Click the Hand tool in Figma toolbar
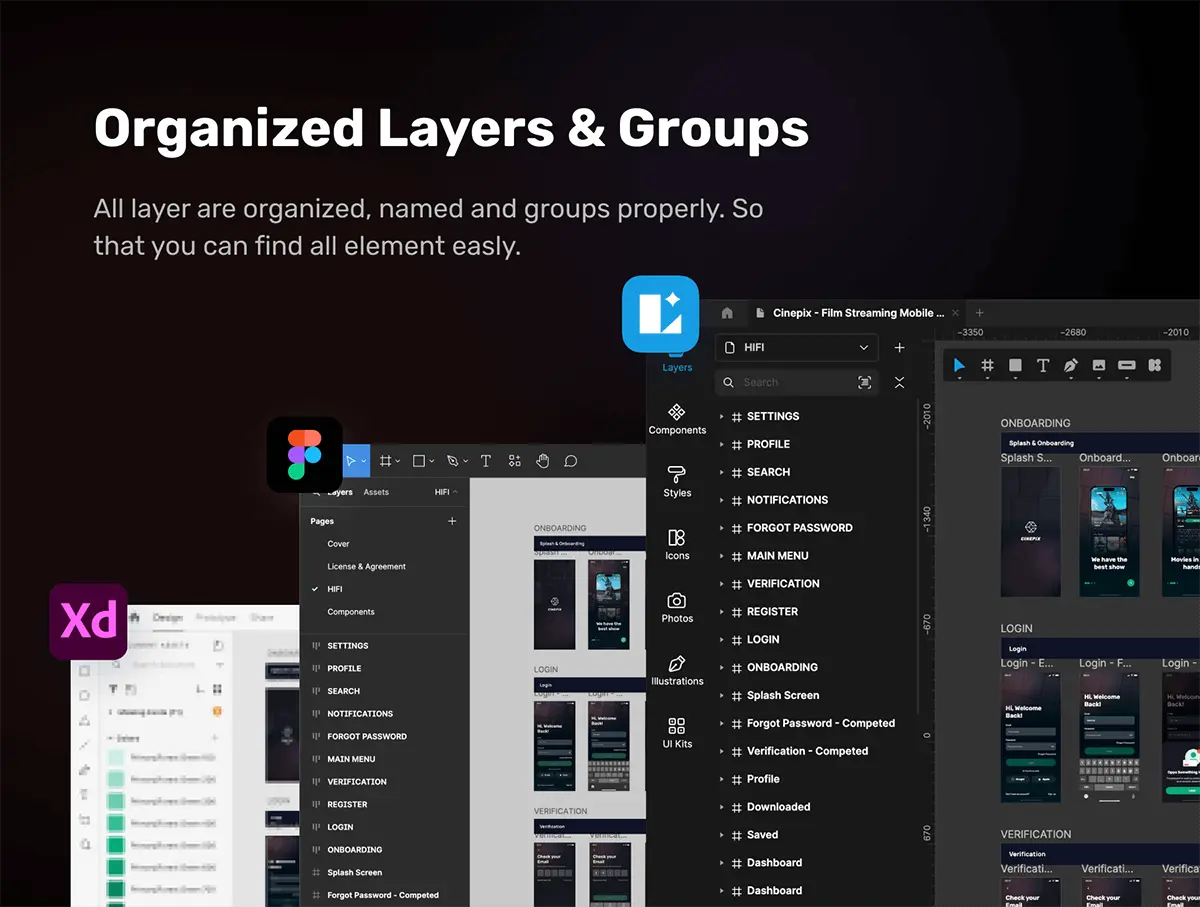 coord(542,461)
